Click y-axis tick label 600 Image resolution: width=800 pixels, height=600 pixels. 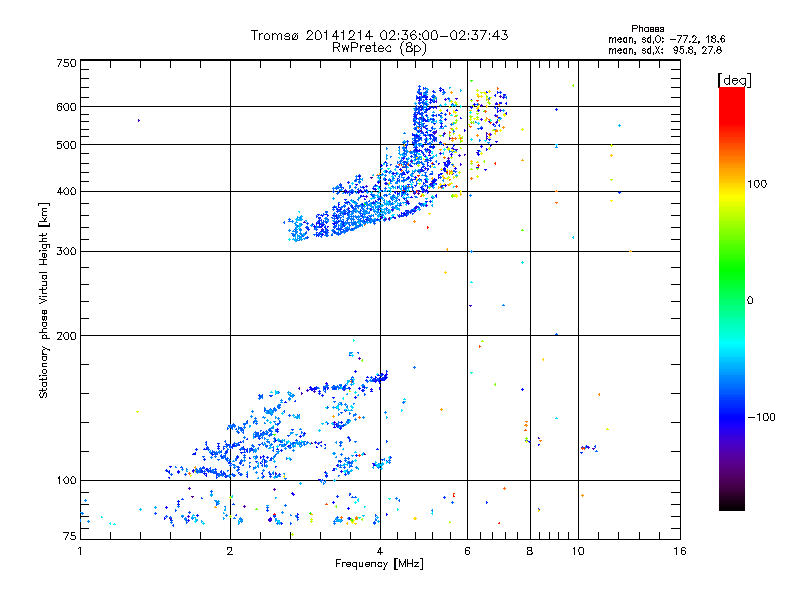tap(66, 107)
